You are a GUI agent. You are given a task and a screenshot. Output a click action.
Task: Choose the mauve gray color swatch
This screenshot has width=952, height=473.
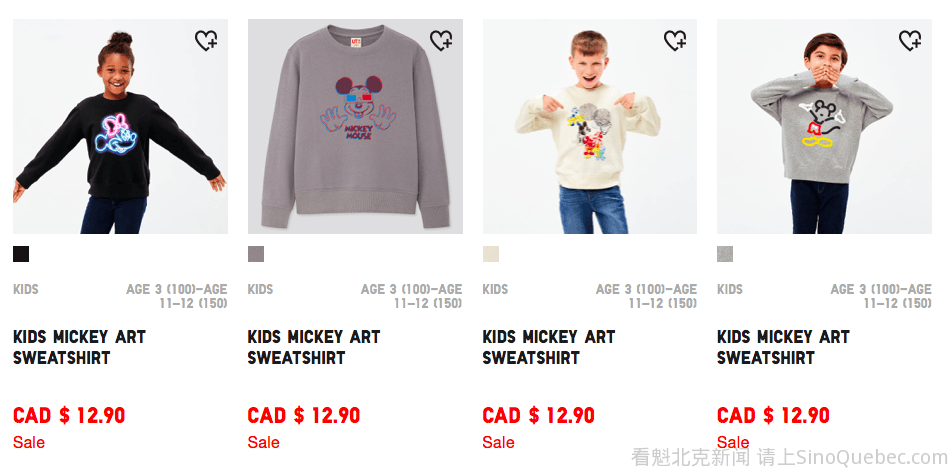(256, 254)
